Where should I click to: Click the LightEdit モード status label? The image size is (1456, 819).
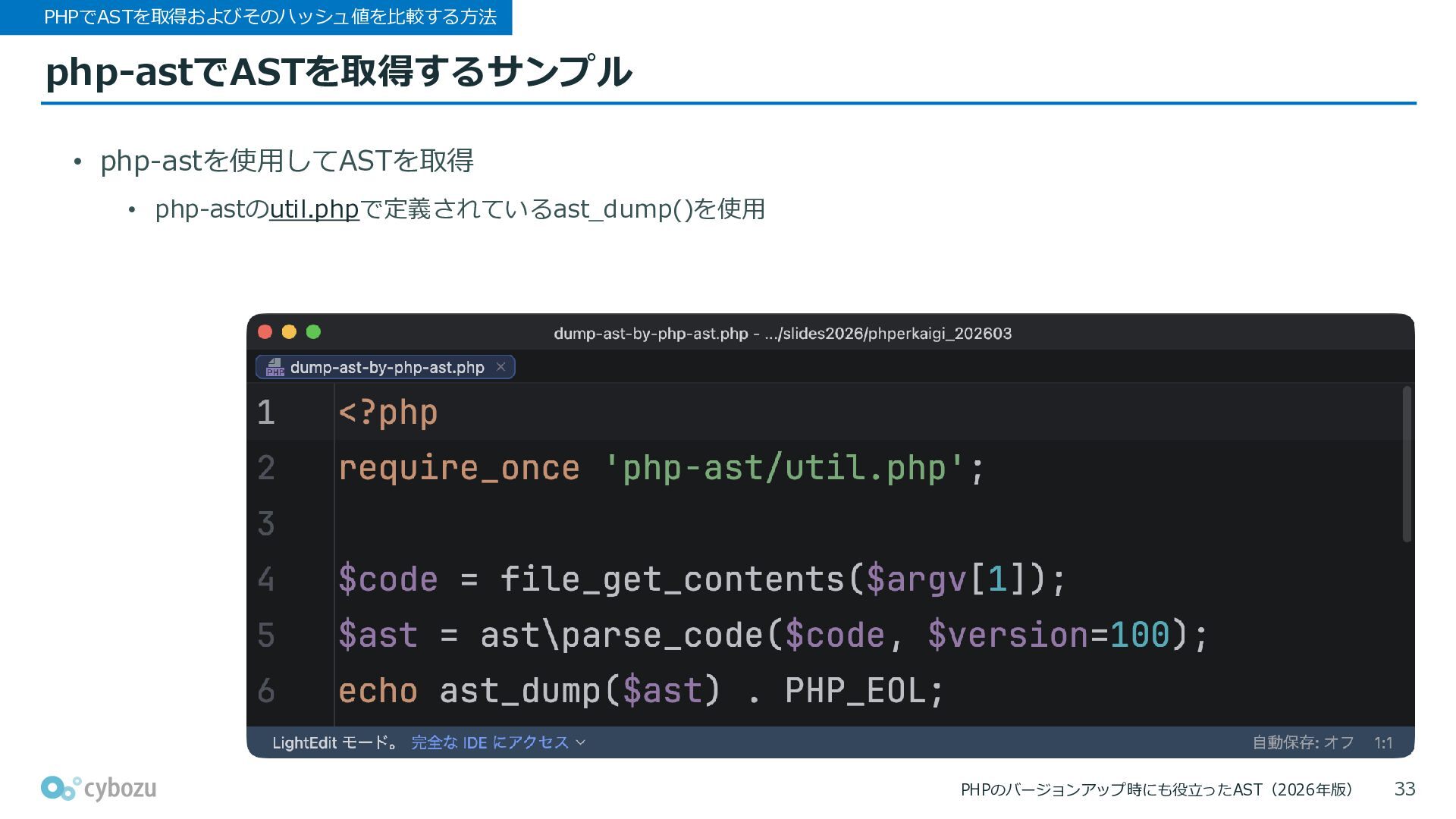(334, 742)
